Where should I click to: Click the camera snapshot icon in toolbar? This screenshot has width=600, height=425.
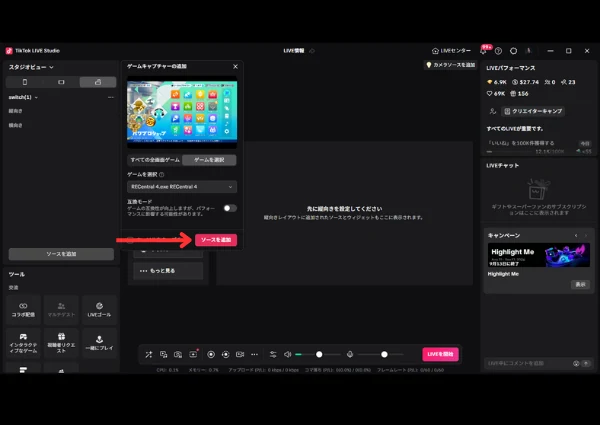(x=178, y=355)
